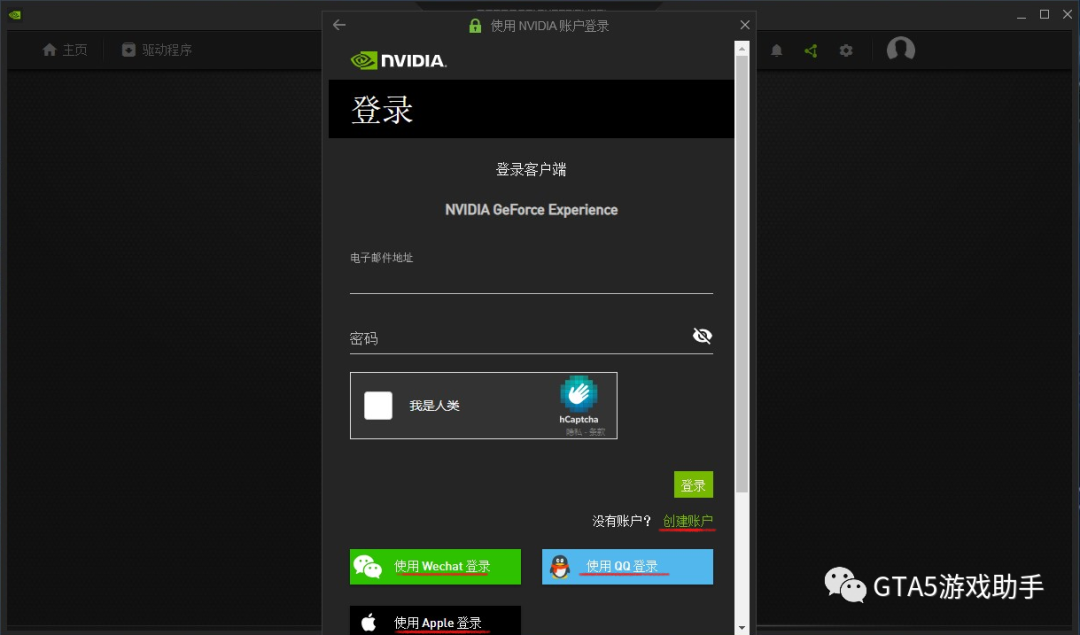The image size is (1080, 635).
Task: Click the dialog scrollbar down arrow
Action: click(x=742, y=627)
